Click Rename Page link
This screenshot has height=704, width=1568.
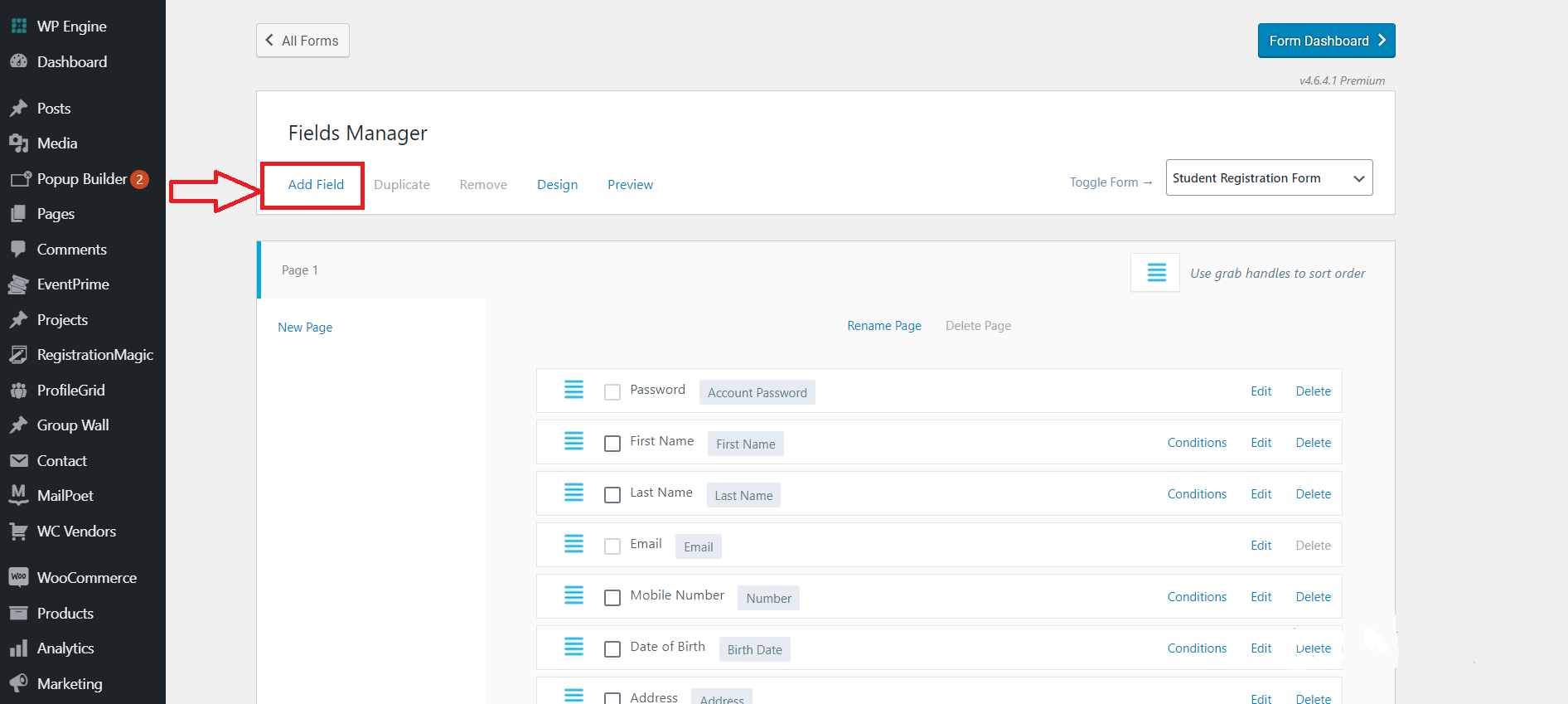pos(883,326)
